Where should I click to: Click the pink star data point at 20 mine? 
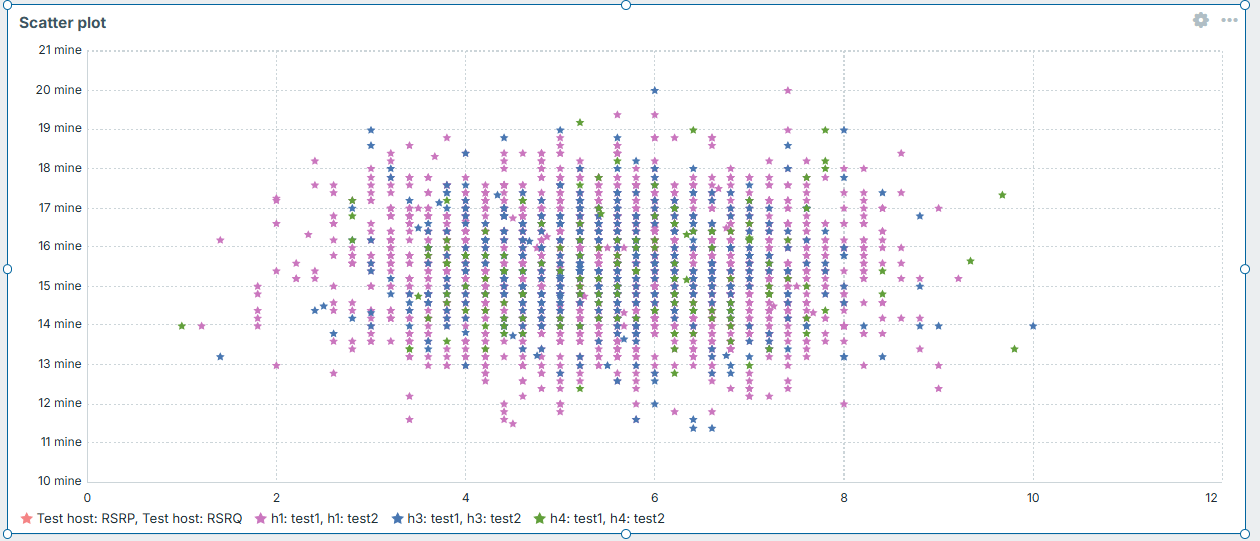pos(788,90)
